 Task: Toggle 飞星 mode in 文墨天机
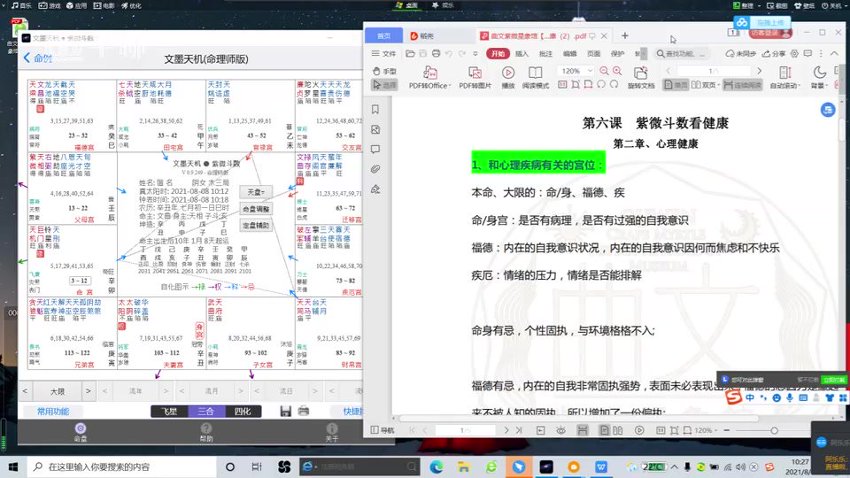pos(169,411)
